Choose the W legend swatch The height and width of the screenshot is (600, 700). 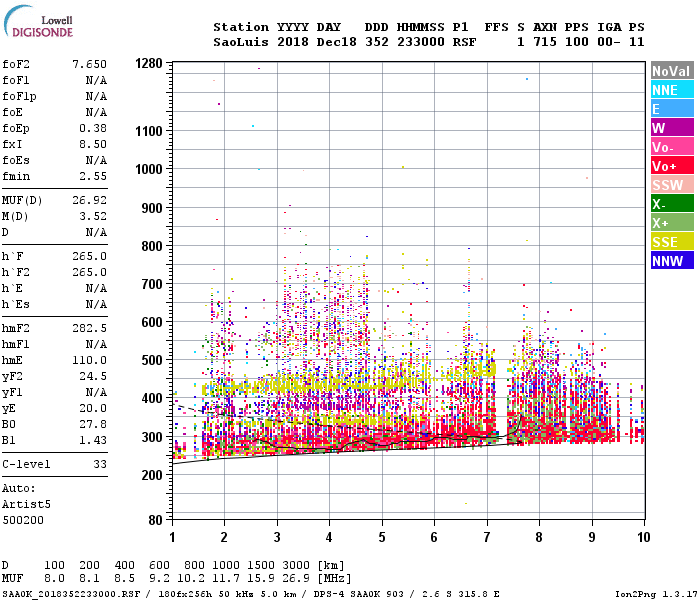pyautogui.click(x=672, y=128)
